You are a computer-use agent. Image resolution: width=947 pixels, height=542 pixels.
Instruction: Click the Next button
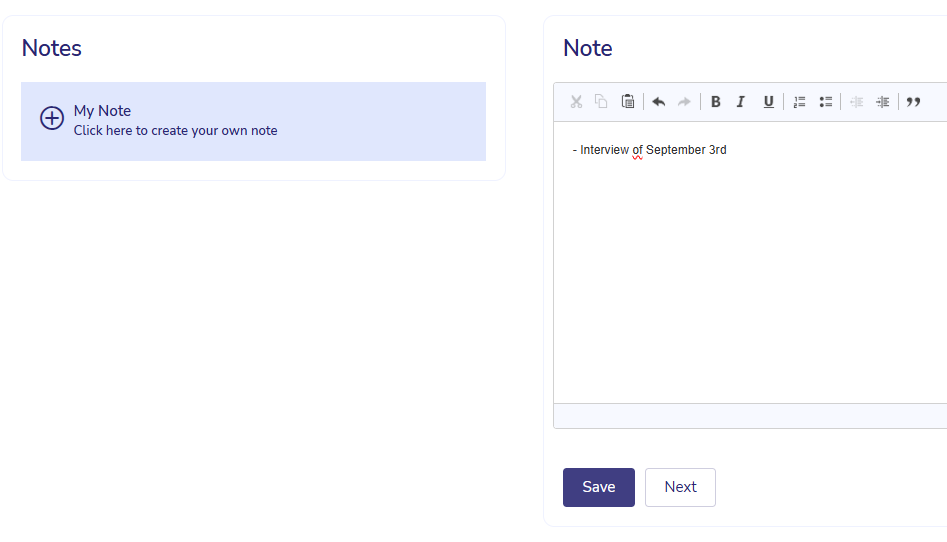point(680,487)
